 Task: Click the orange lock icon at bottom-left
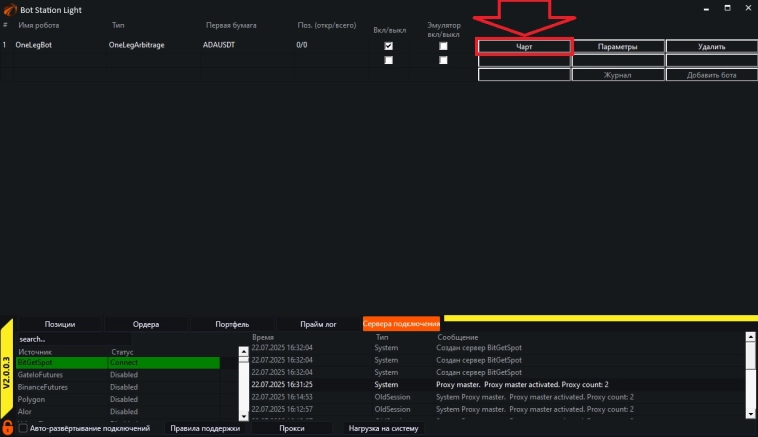tap(7, 427)
